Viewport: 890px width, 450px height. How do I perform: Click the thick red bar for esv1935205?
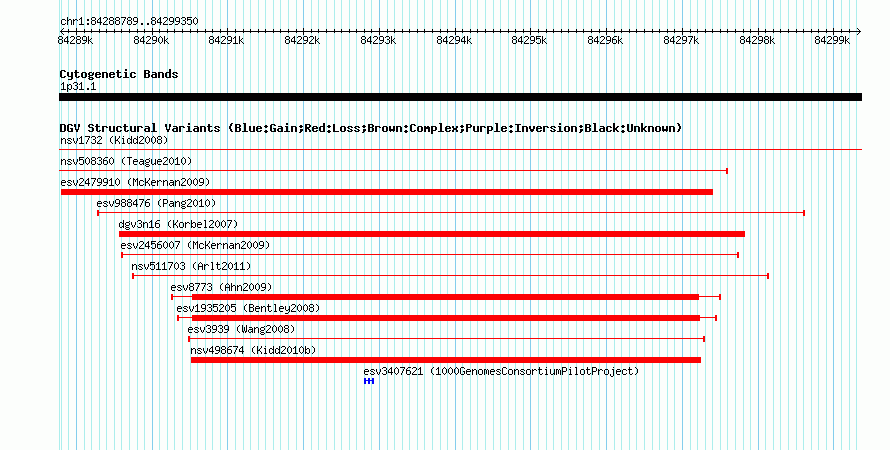point(446,318)
